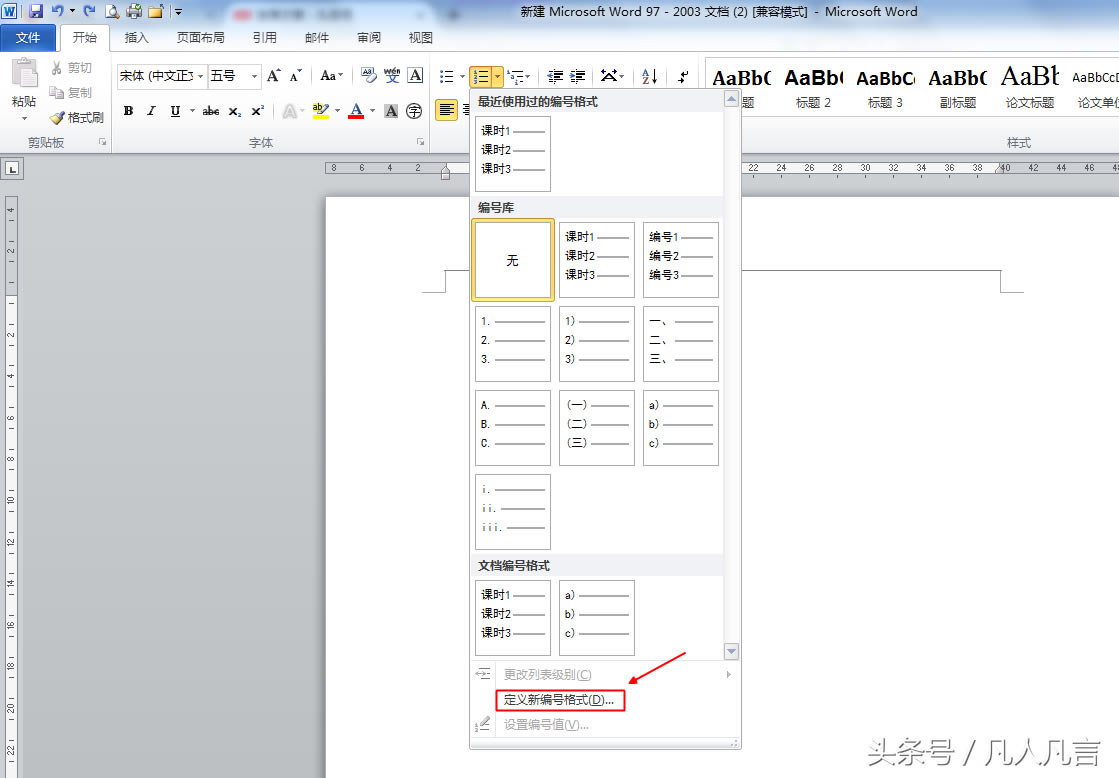Viewport: 1119px width, 778px height.
Task: Toggle italic text formatting
Action: tap(151, 111)
